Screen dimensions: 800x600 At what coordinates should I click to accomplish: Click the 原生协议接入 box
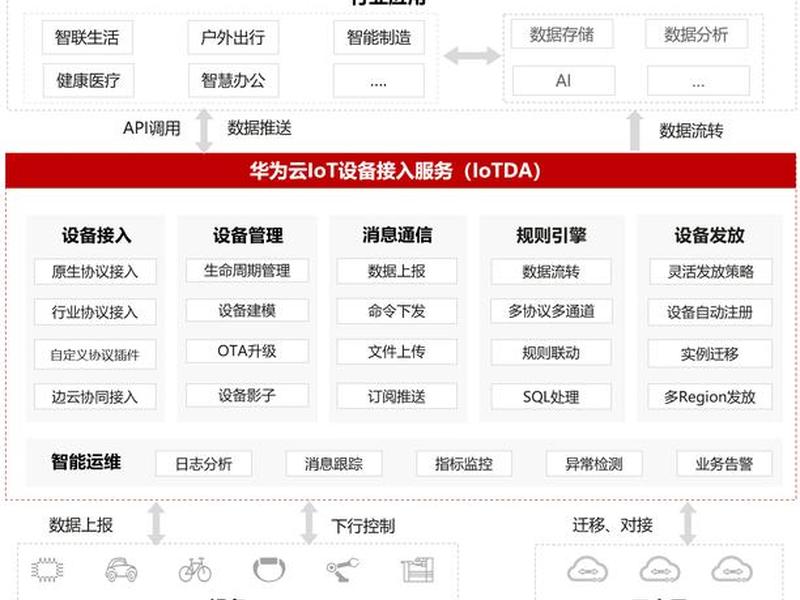pos(95,271)
